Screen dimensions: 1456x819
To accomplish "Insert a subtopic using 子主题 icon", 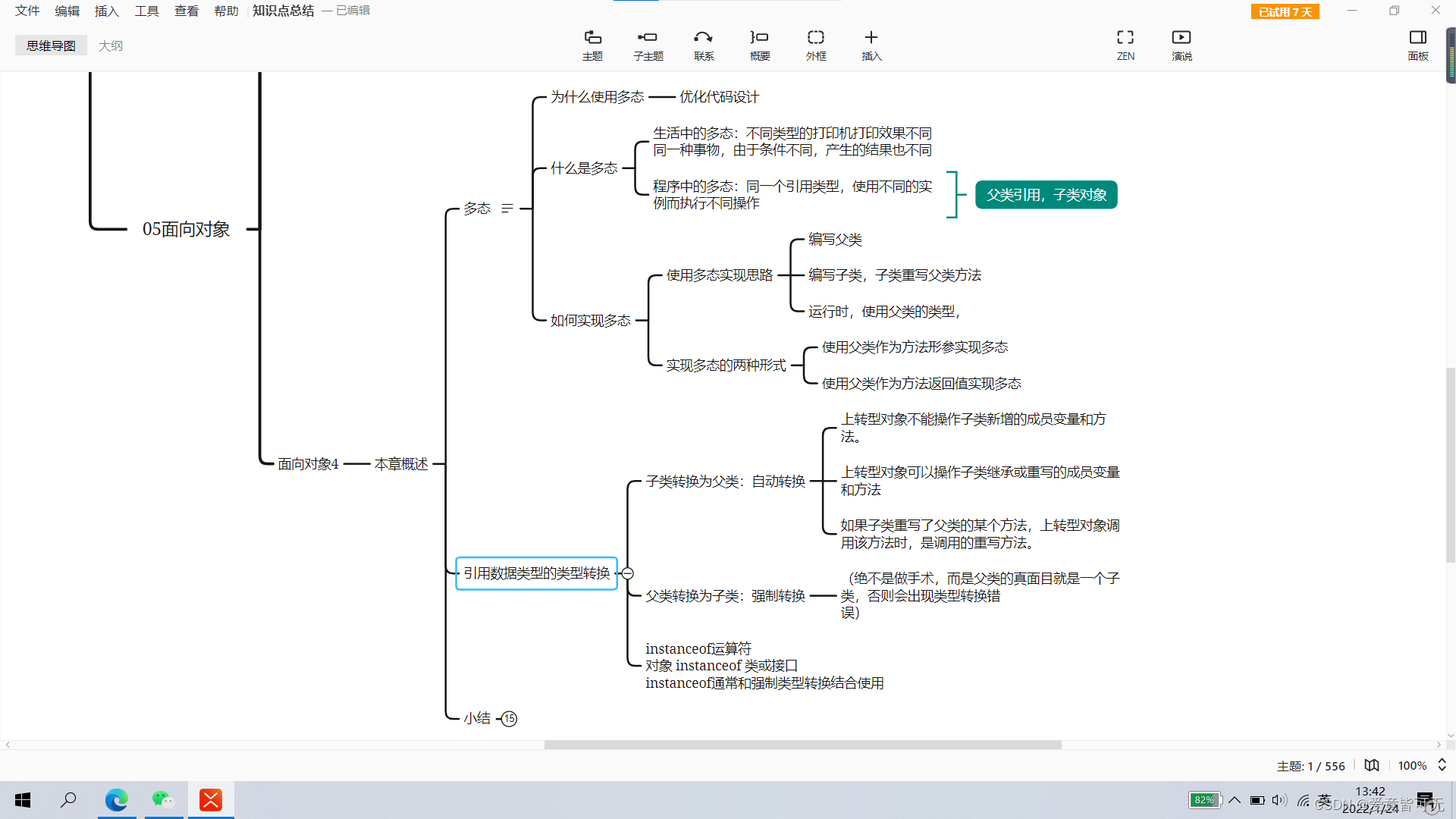I will [648, 45].
